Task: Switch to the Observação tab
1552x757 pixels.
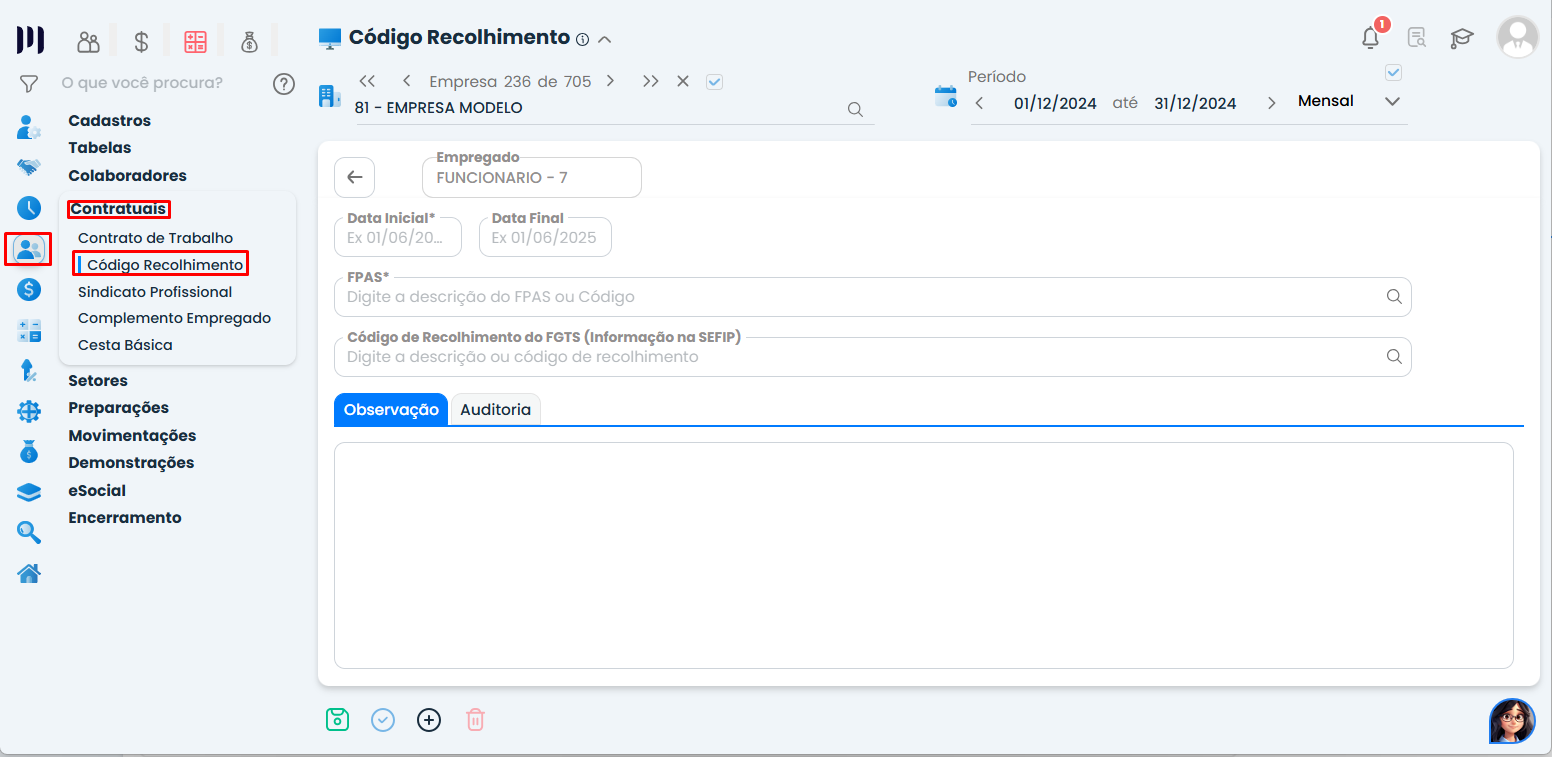Action: pyautogui.click(x=391, y=409)
